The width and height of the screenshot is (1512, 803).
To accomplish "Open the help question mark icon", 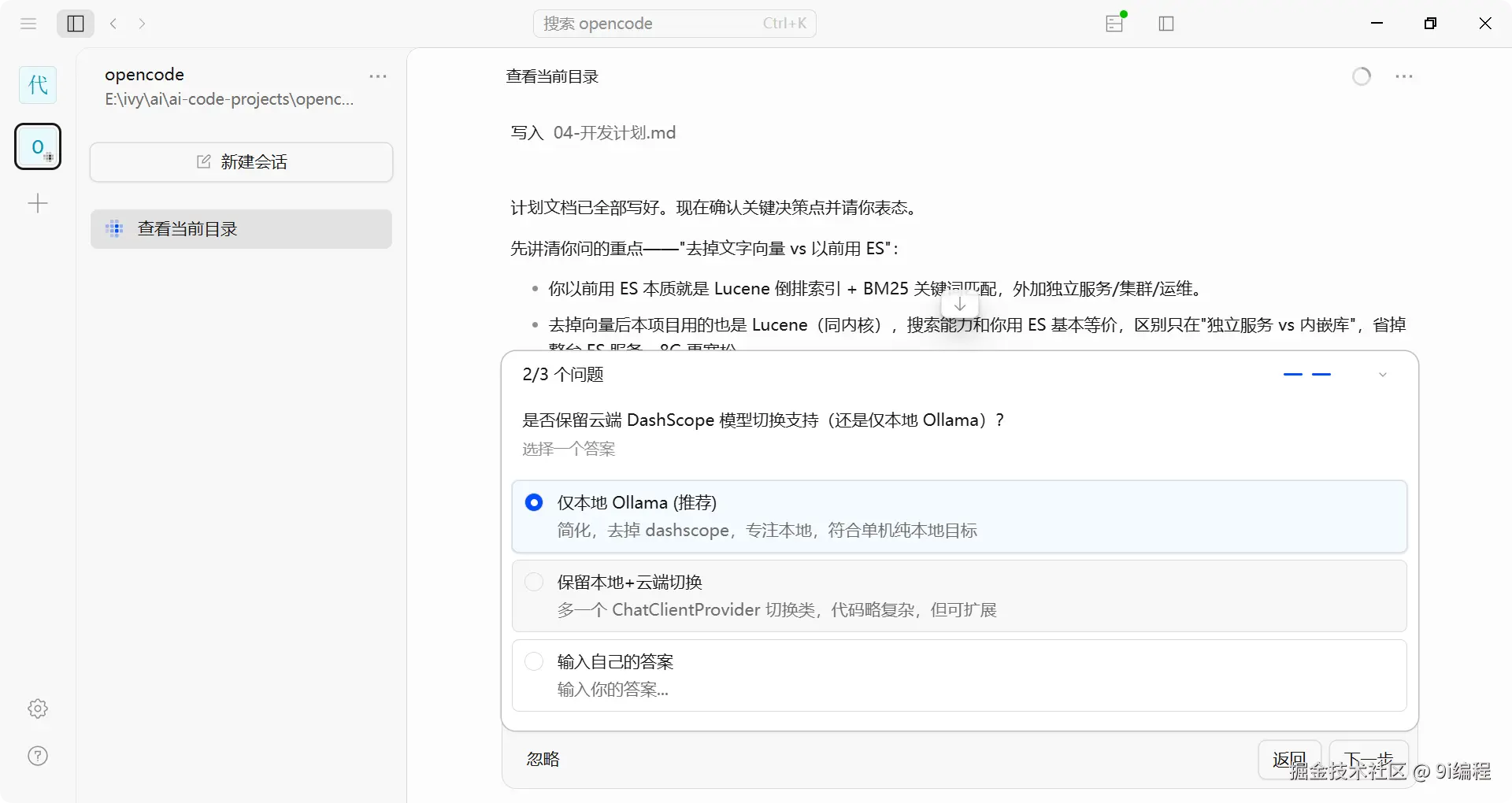I will point(38,757).
